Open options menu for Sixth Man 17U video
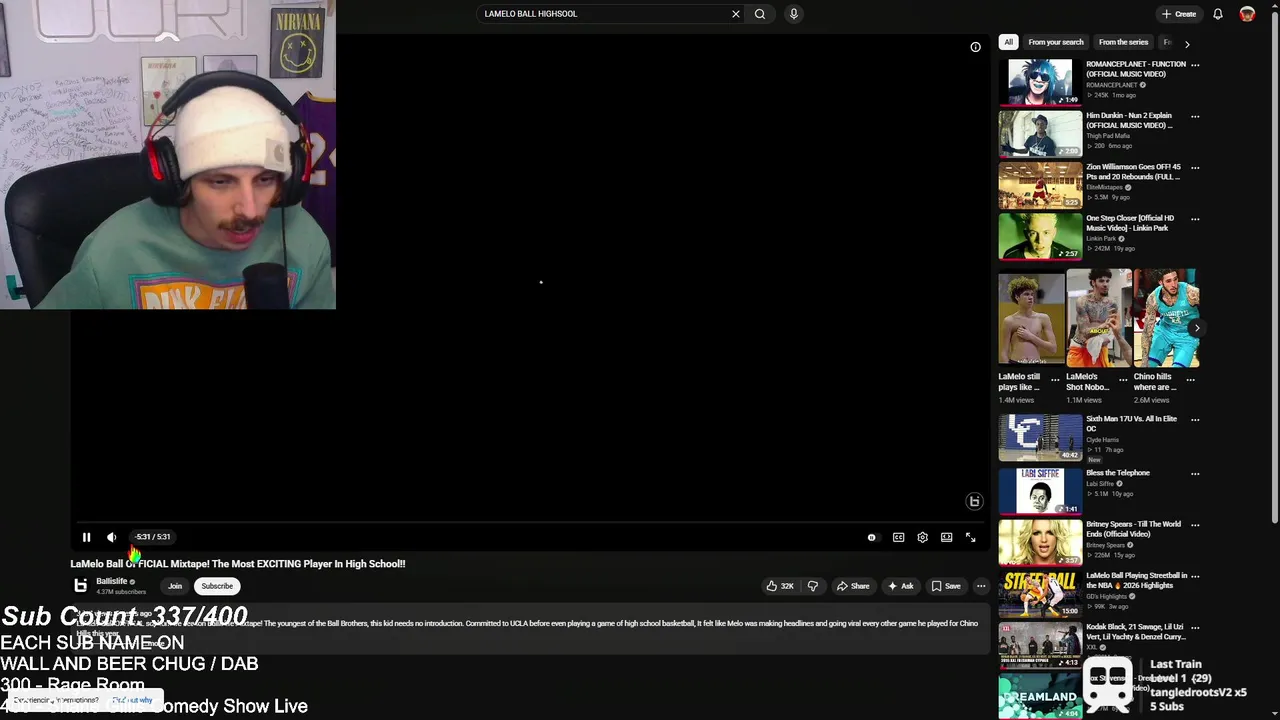This screenshot has height=720, width=1280. coord(1195,420)
